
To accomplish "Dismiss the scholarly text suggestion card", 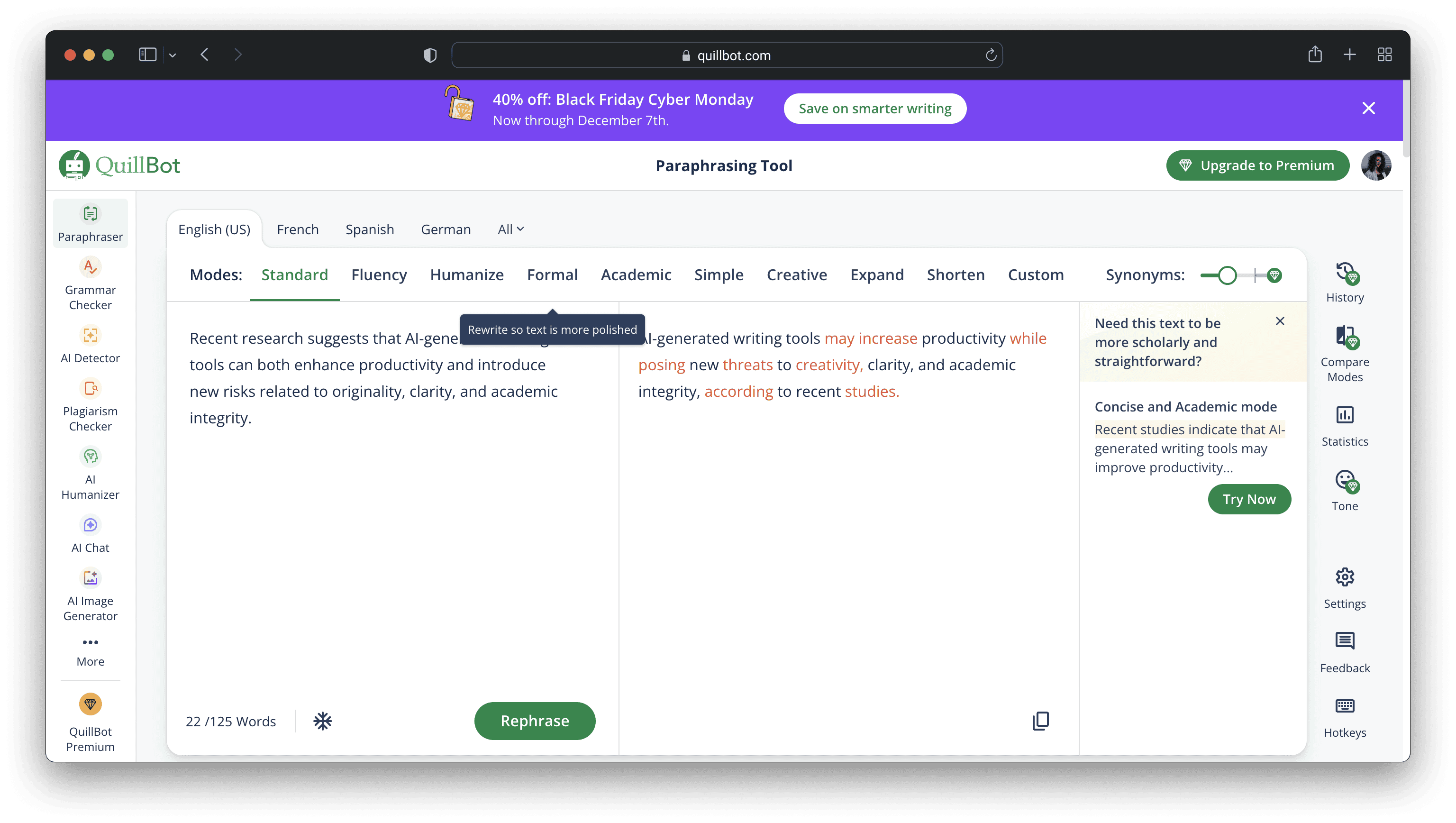I will tap(1280, 321).
